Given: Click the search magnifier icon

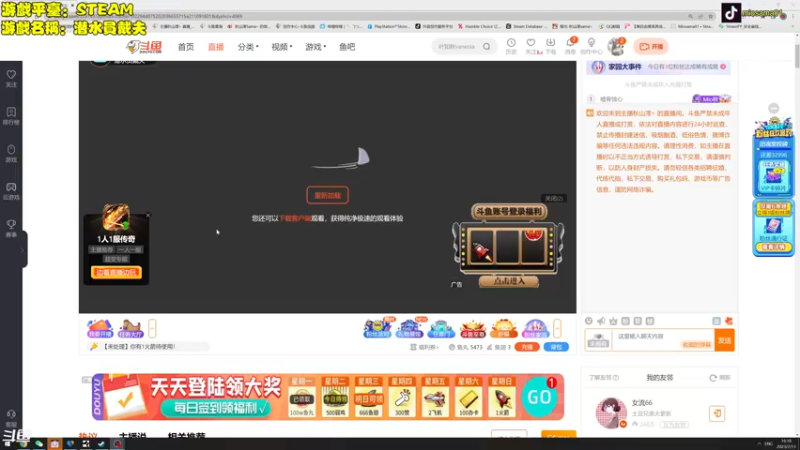Looking at the screenshot, I should coord(487,46).
